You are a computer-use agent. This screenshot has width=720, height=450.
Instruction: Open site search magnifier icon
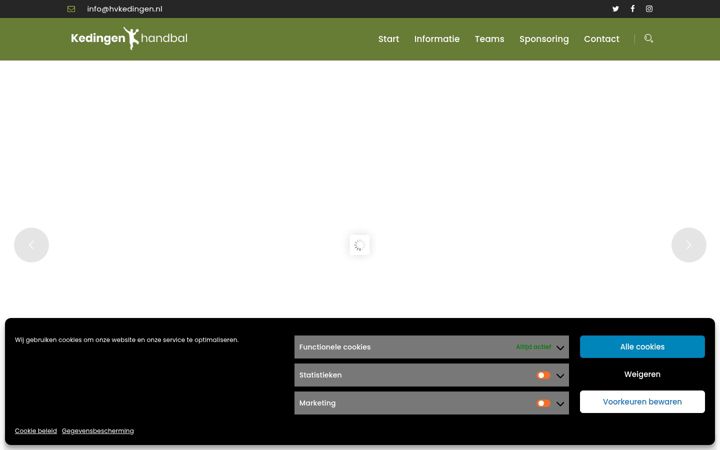[648, 39]
